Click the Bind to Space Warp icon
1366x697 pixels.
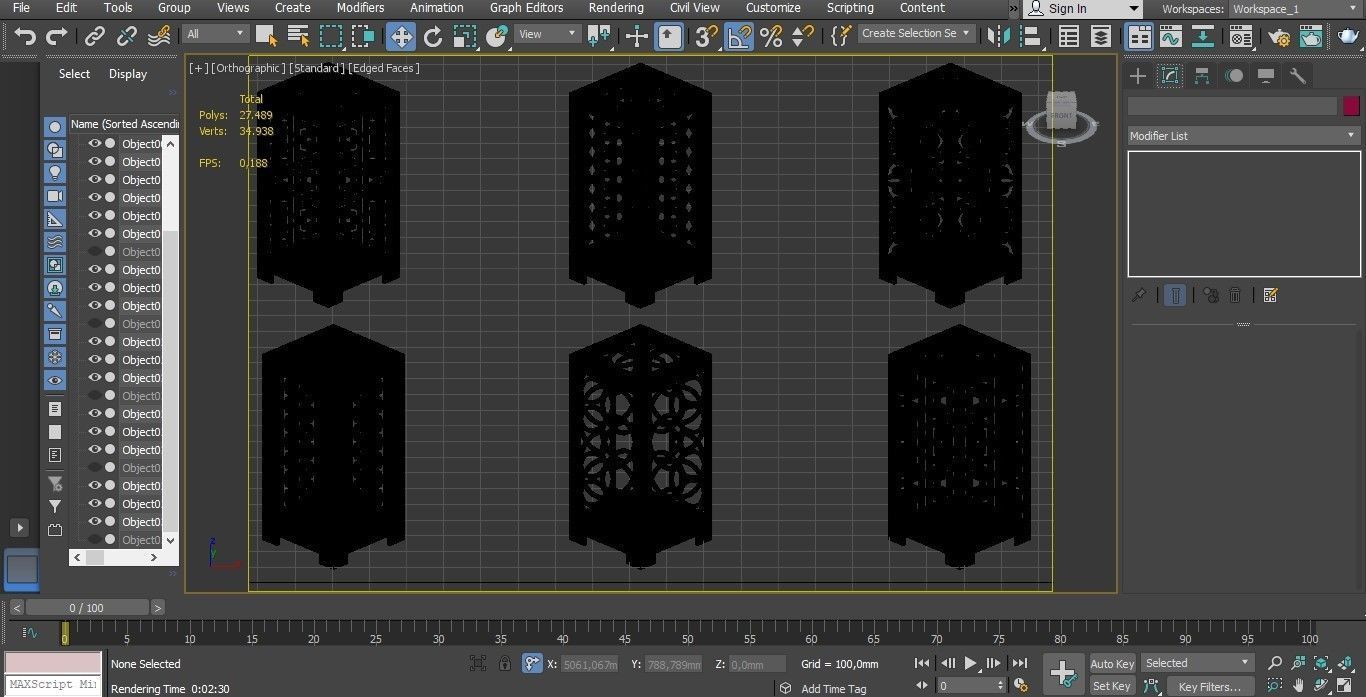coord(159,37)
